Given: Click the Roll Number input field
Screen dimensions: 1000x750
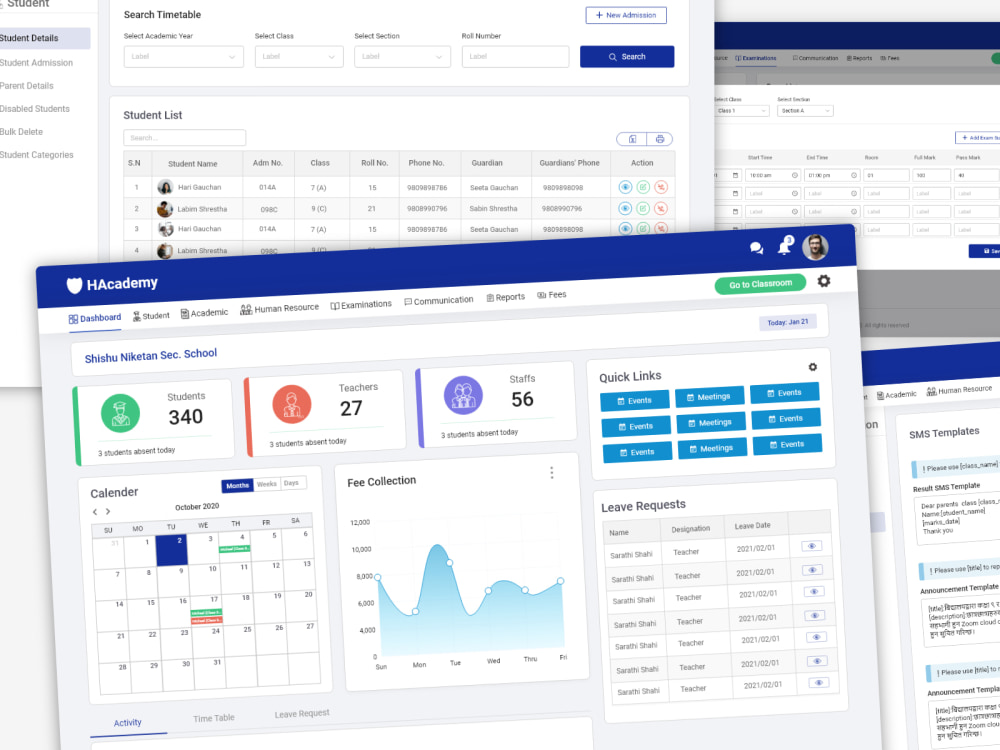Looking at the screenshot, I should (x=515, y=57).
